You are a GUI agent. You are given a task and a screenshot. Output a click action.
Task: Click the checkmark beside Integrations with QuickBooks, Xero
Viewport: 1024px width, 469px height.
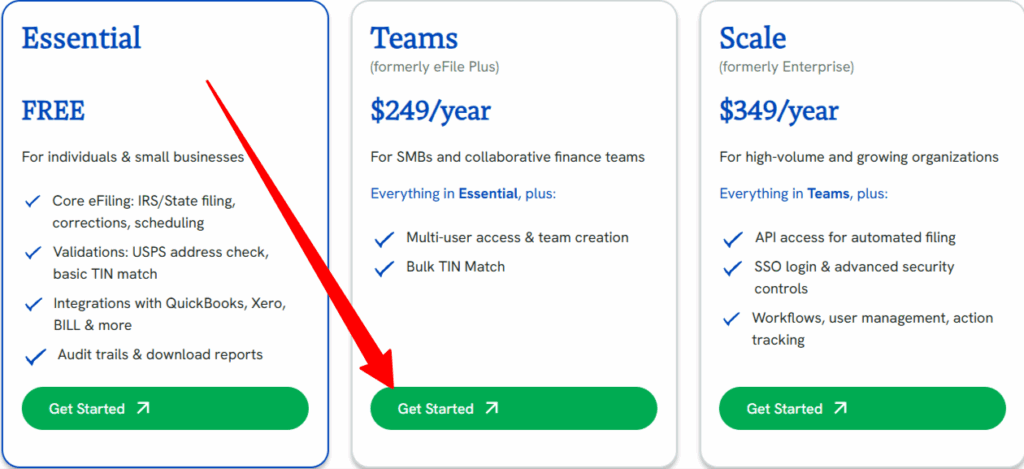tap(33, 304)
